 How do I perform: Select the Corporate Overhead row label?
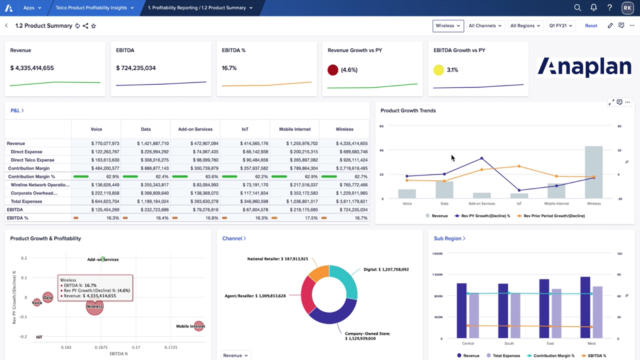click(x=34, y=193)
